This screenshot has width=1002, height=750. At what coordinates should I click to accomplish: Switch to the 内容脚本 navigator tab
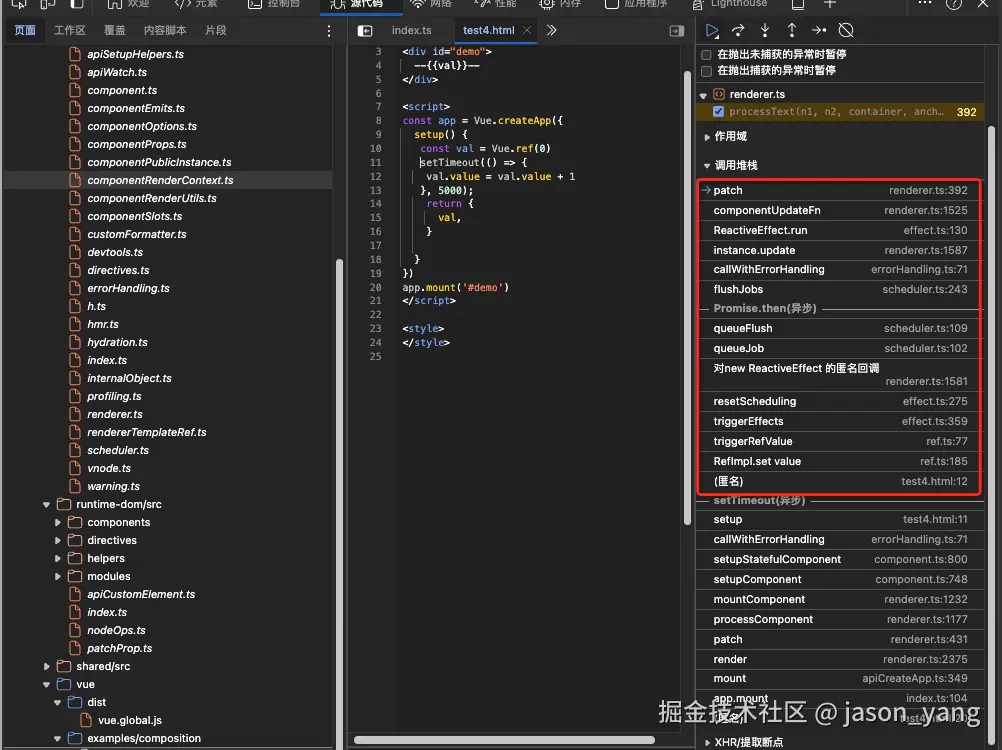(165, 30)
